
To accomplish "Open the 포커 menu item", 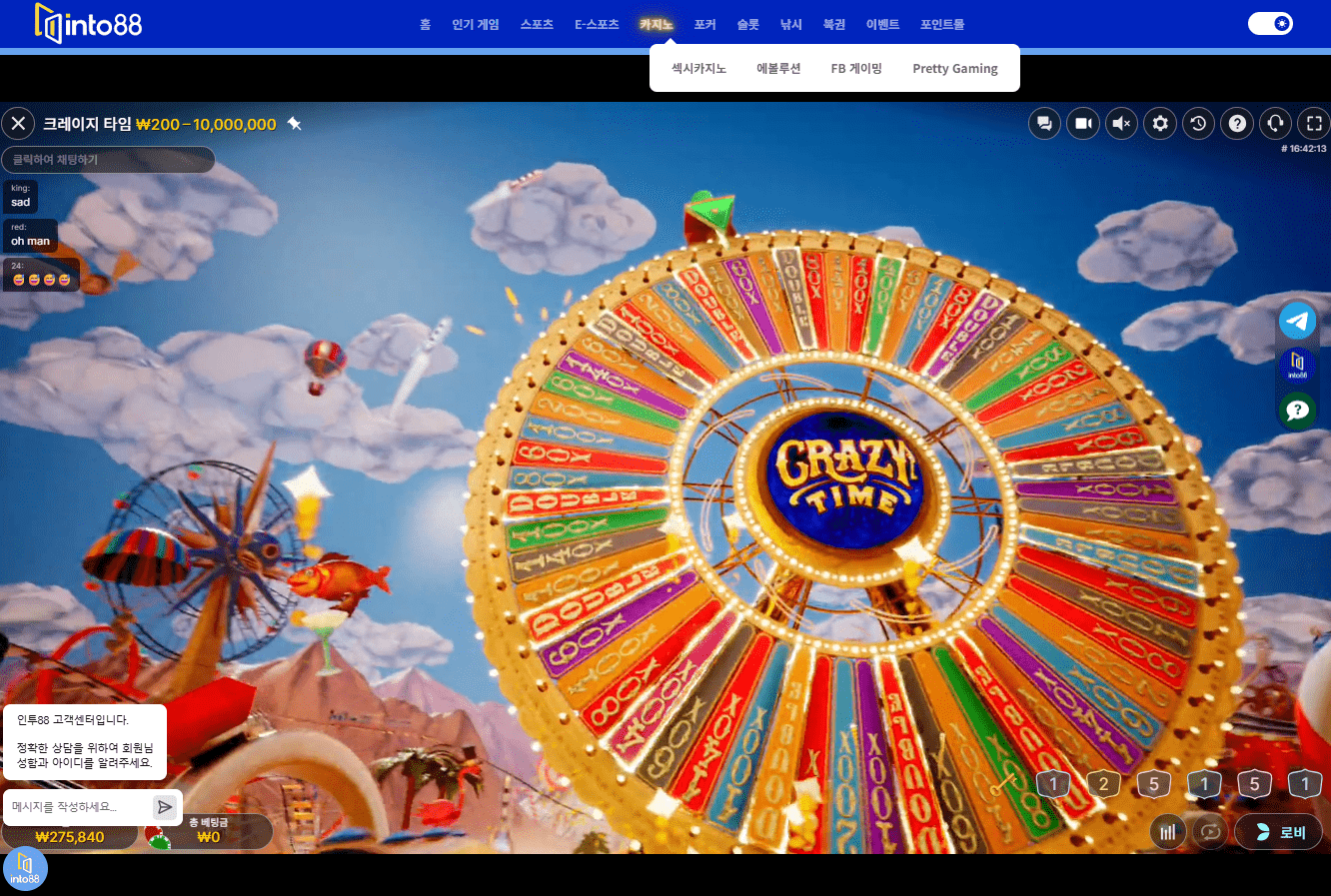I will (x=704, y=25).
